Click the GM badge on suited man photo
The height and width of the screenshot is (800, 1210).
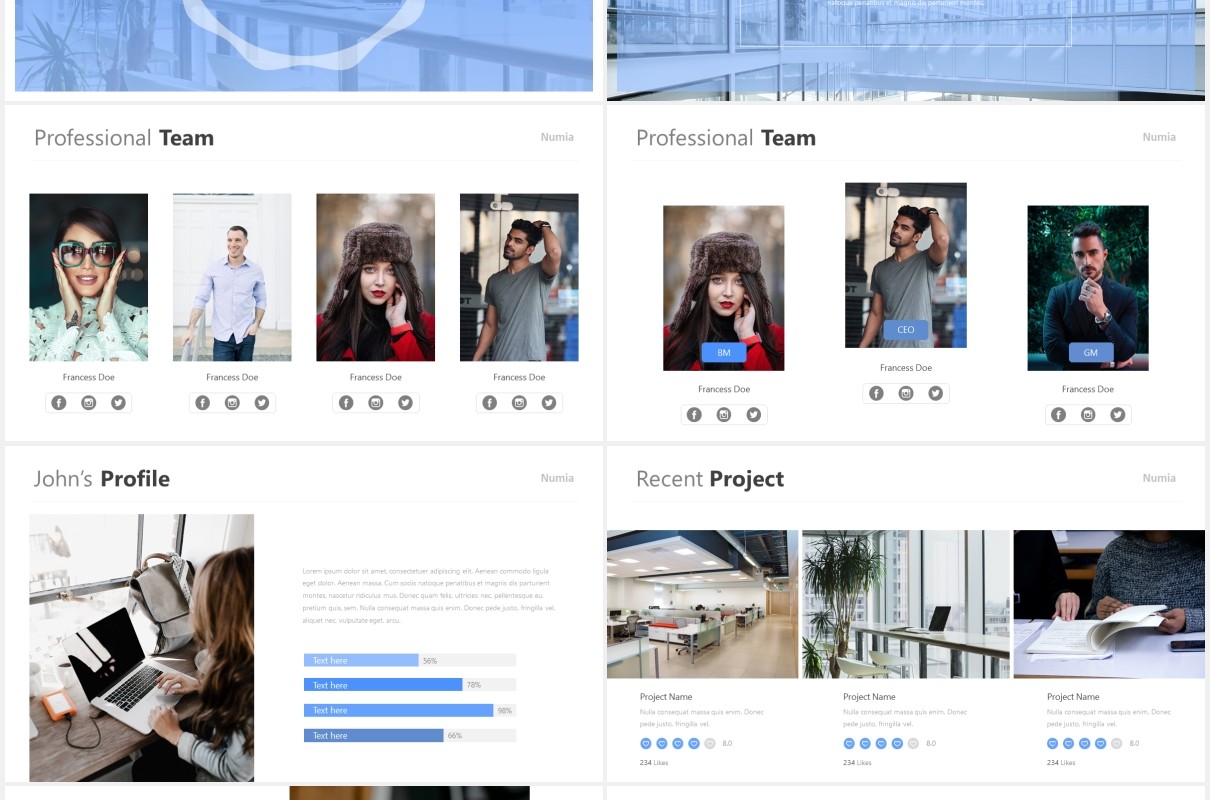coord(1091,353)
